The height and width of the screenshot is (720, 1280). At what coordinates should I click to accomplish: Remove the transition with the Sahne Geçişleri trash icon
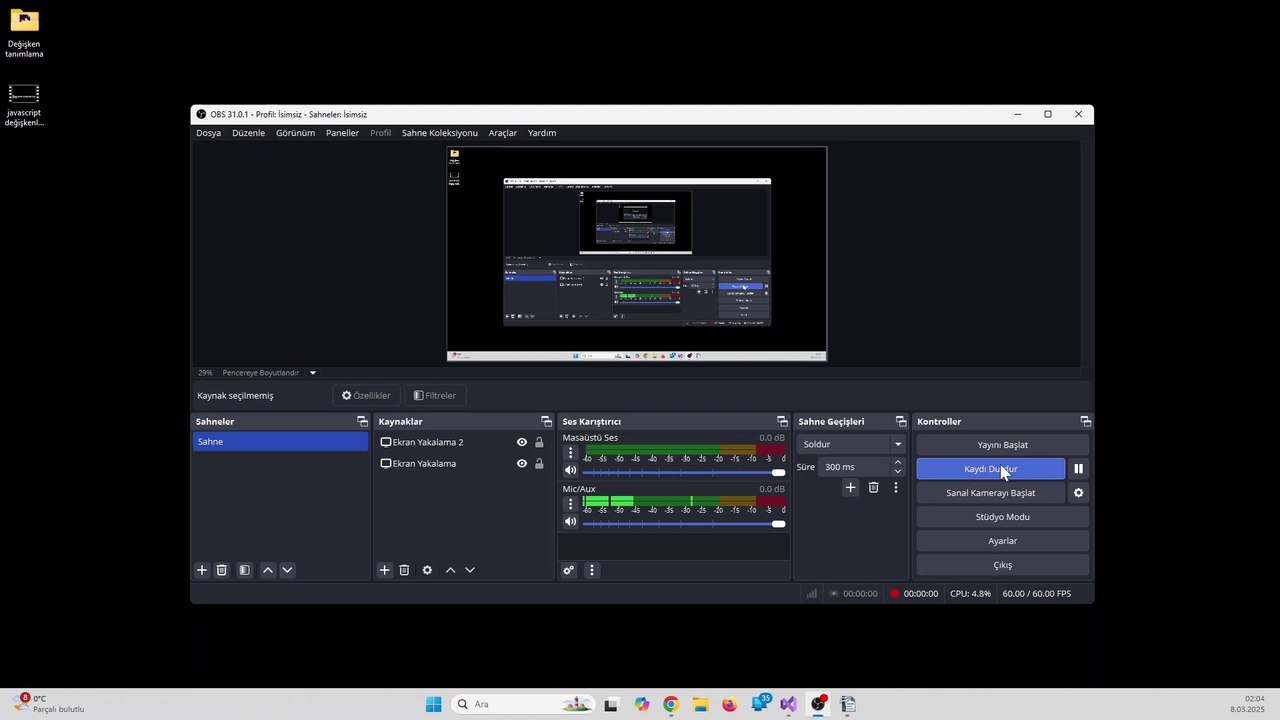point(873,488)
